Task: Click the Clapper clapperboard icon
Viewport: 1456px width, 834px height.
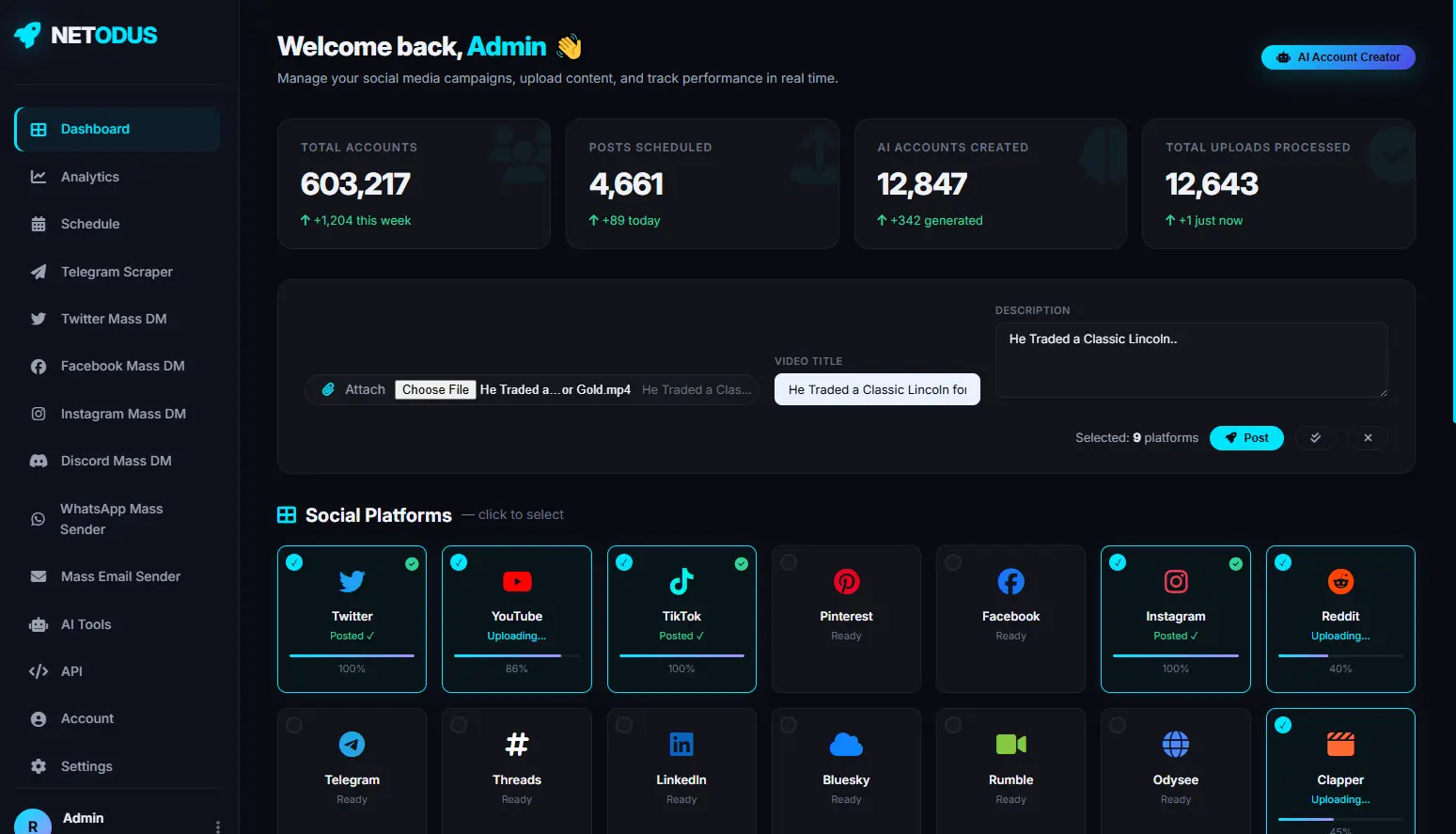Action: coord(1340,745)
